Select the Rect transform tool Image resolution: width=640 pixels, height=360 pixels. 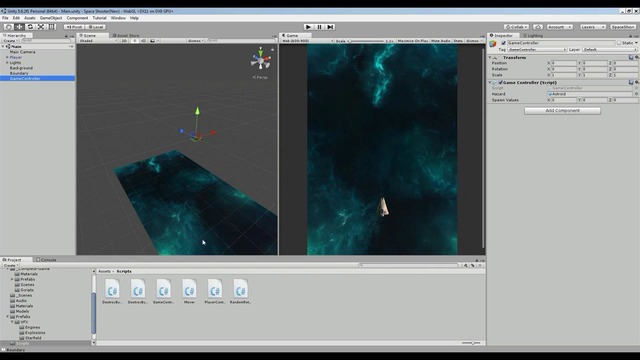point(52,27)
